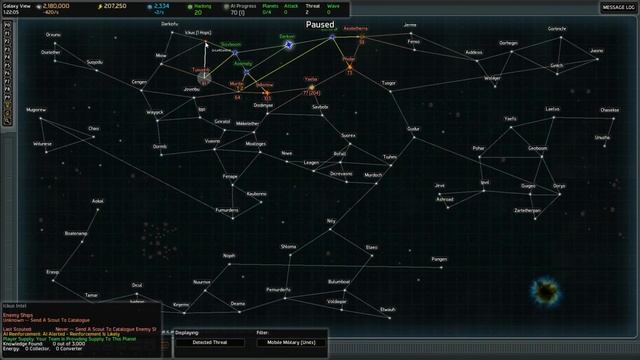
Task: Select control group P7 in sidebar
Action: tap(7, 82)
